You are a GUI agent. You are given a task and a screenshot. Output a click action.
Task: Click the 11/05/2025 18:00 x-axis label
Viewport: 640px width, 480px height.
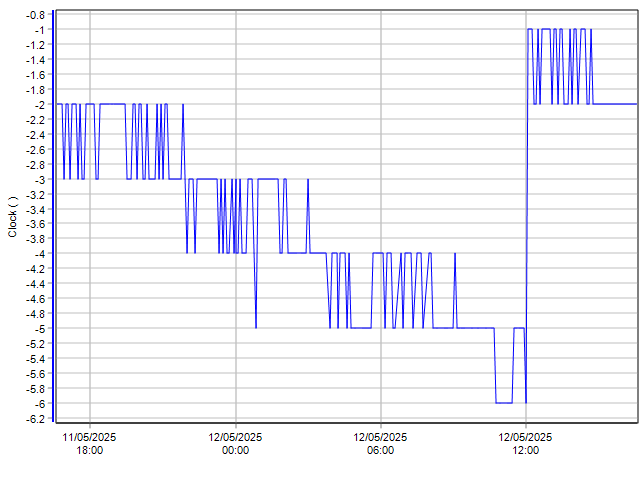click(x=89, y=444)
